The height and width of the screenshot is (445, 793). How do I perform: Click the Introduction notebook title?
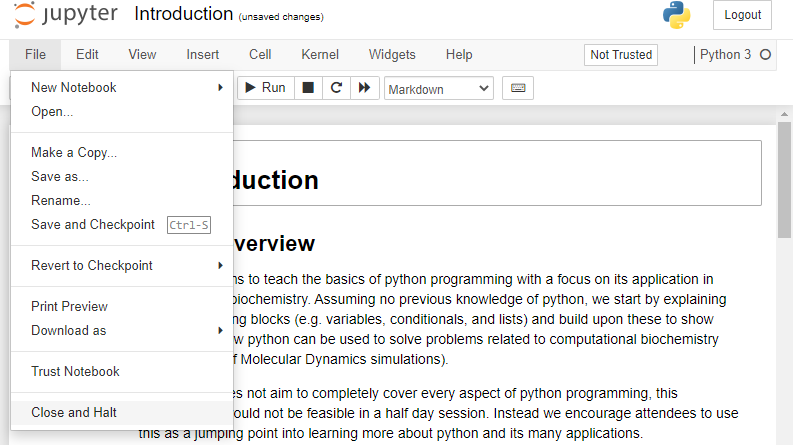click(184, 14)
